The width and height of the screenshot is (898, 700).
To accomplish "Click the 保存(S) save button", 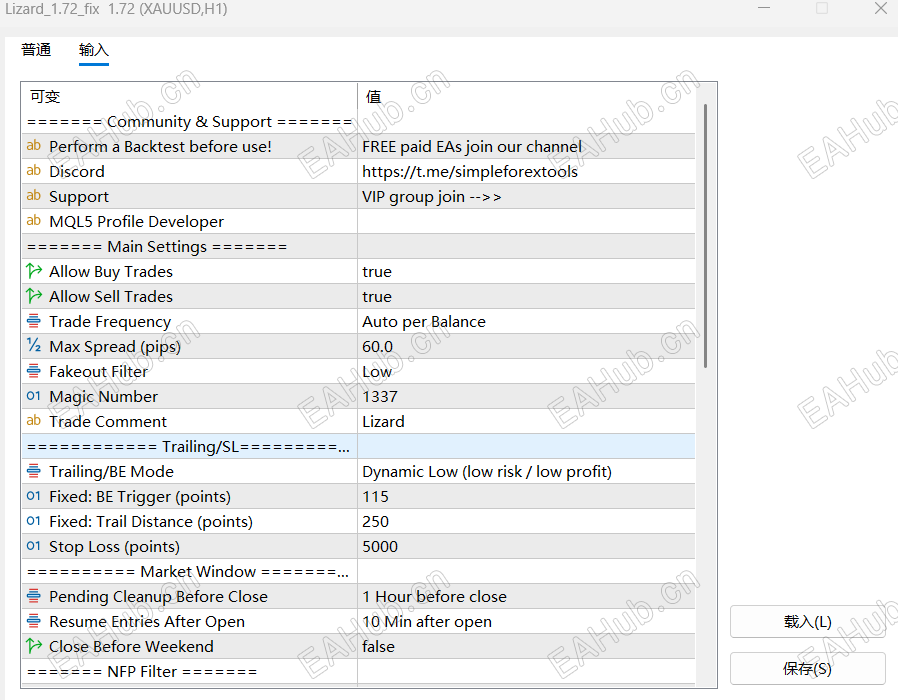I will 808,668.
